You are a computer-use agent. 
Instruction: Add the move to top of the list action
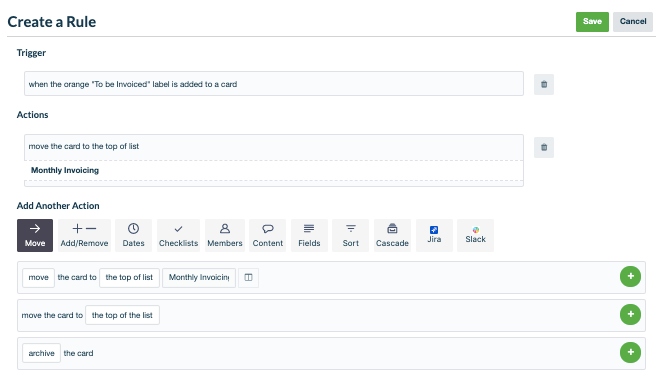point(630,314)
